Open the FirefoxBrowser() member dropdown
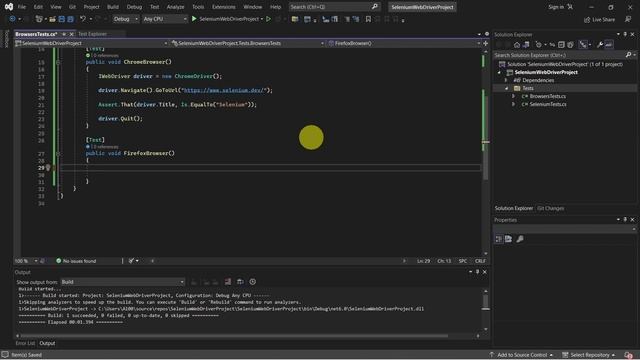 pos(404,43)
